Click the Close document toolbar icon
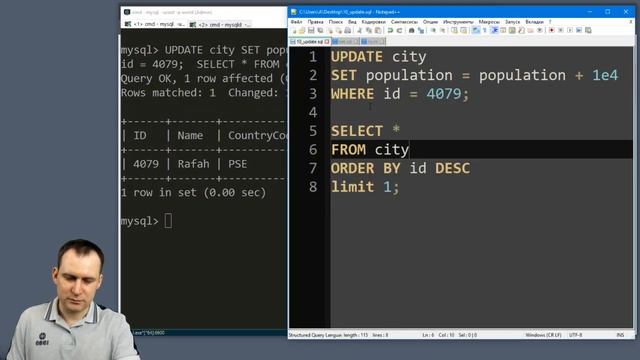640x360 pixels. [330, 30]
